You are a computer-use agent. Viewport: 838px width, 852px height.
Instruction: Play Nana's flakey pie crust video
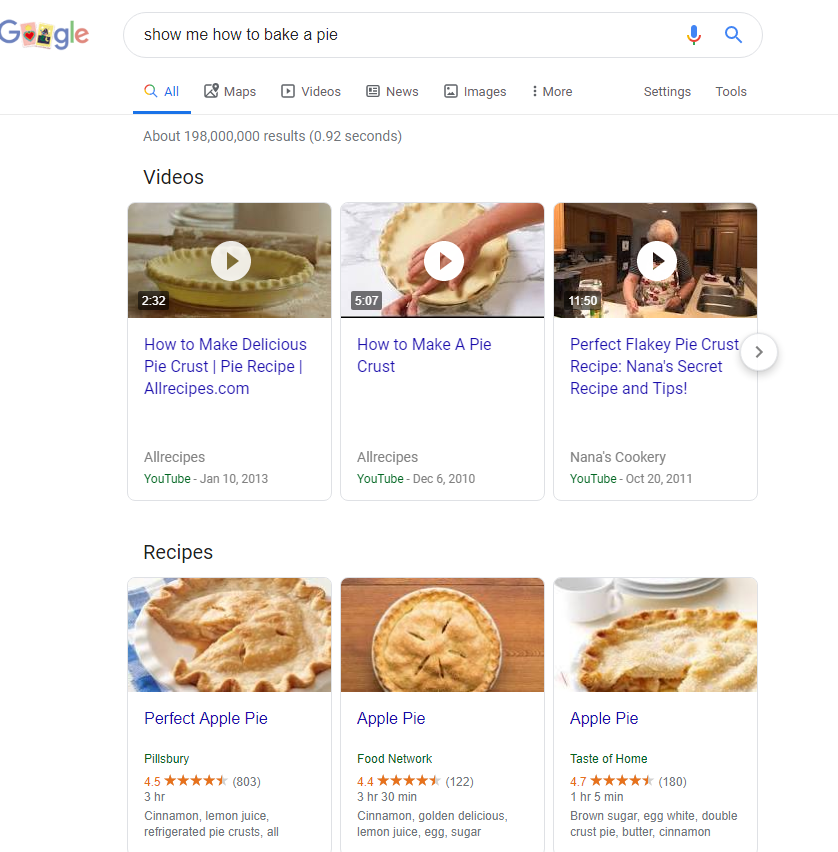point(655,260)
